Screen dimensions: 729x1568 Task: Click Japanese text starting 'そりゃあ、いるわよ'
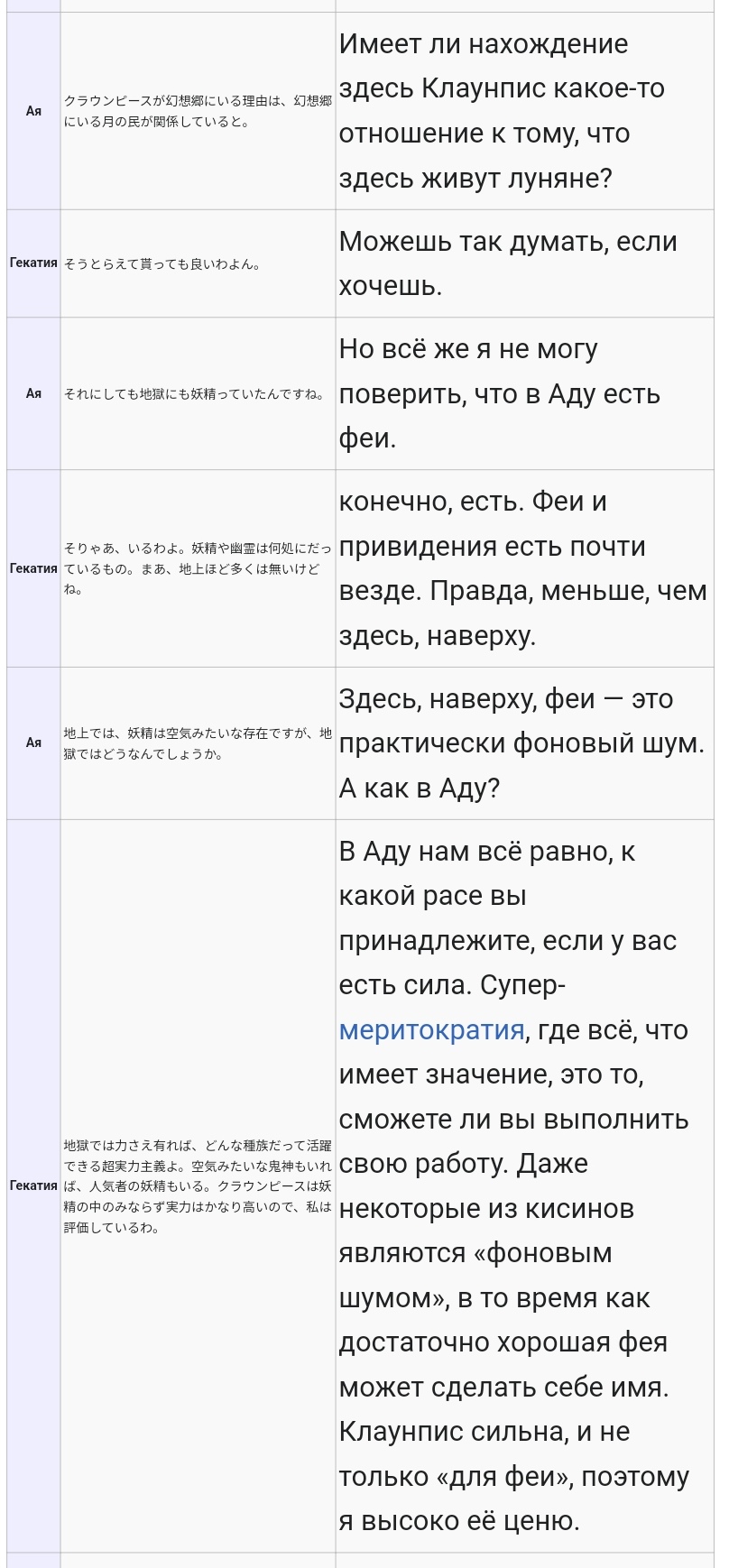point(198,568)
